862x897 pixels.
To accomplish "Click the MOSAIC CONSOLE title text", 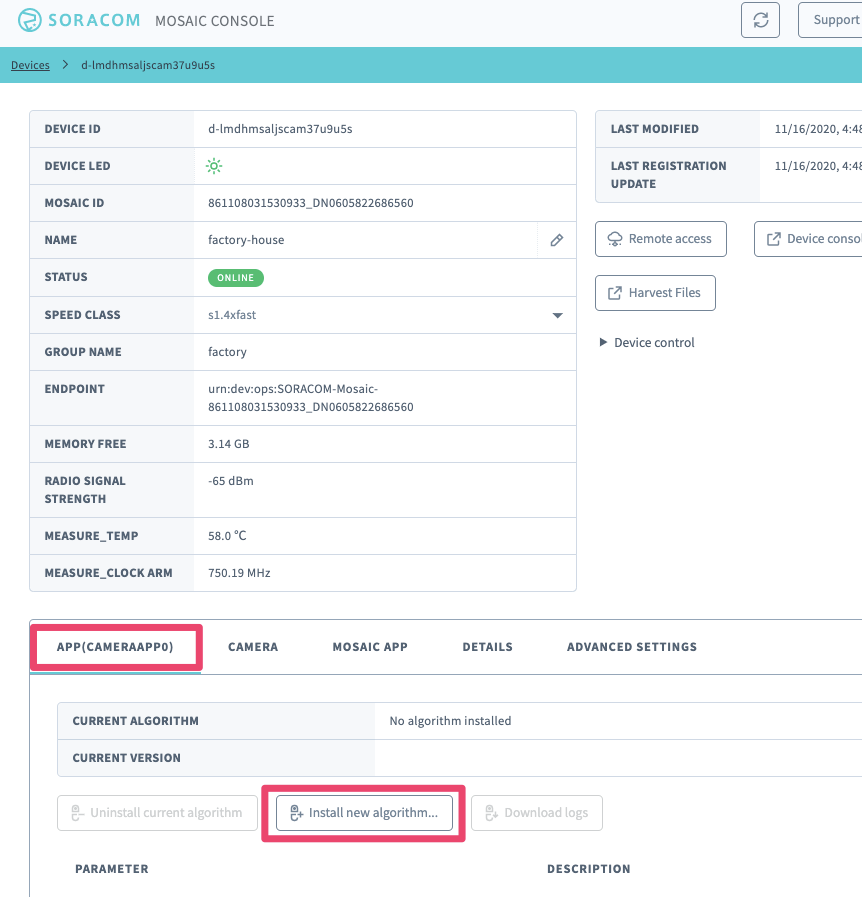I will pos(214,21).
